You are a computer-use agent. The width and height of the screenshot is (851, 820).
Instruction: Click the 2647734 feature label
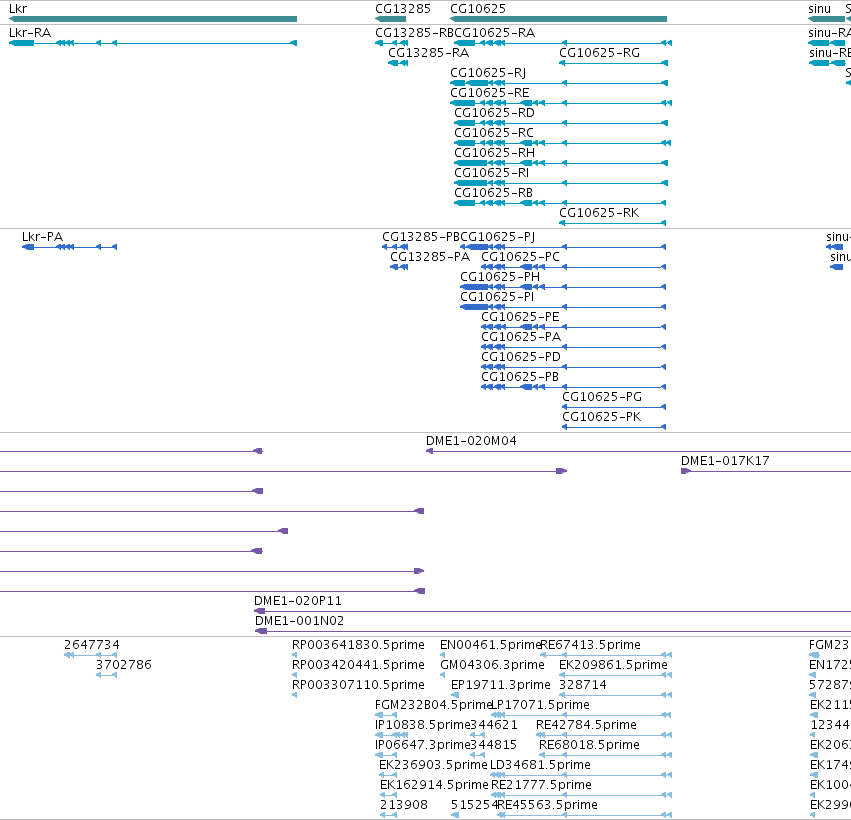(92, 645)
